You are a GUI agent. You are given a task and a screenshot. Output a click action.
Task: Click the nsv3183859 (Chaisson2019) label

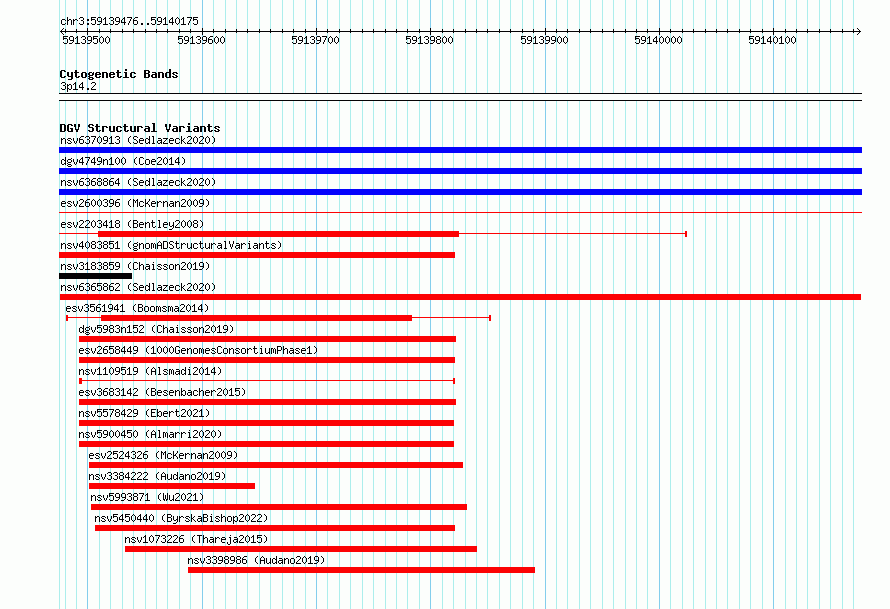pyautogui.click(x=135, y=266)
